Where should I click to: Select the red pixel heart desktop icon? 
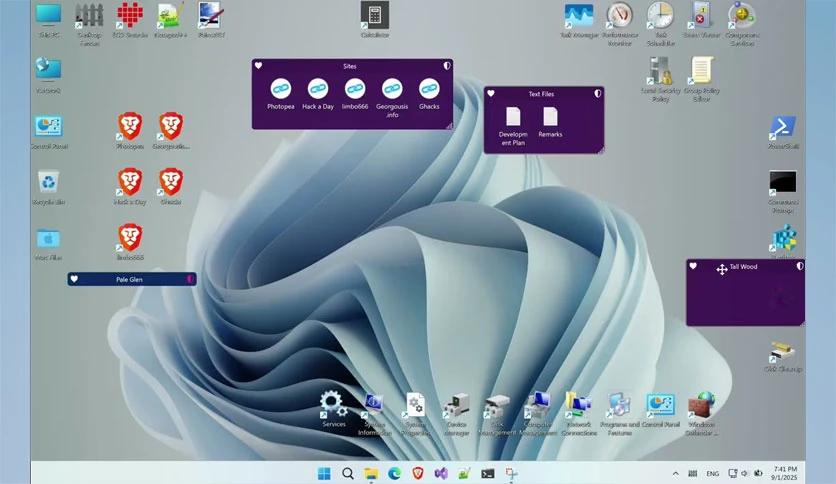pyautogui.click(x=130, y=20)
